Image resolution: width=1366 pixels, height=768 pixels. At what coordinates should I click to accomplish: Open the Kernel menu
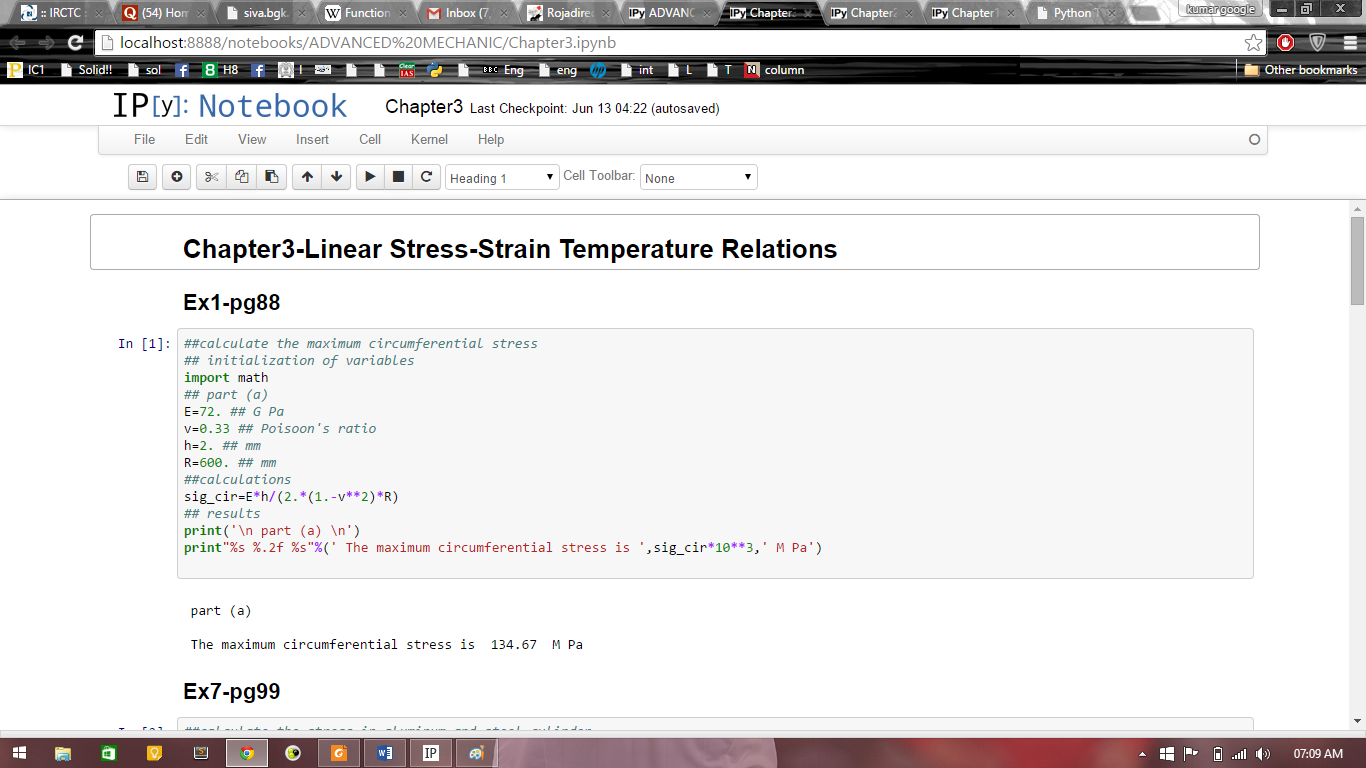[x=429, y=139]
